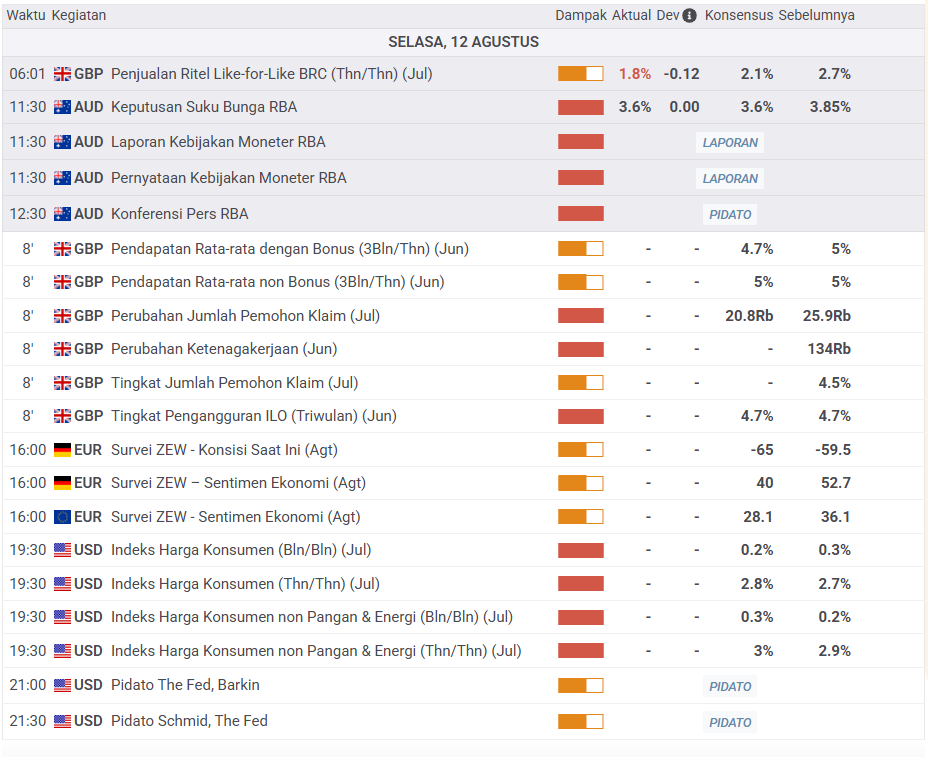928x757 pixels.
Task: Click the US flag beside Pidato Schmid, The Fed
Action: click(62, 721)
